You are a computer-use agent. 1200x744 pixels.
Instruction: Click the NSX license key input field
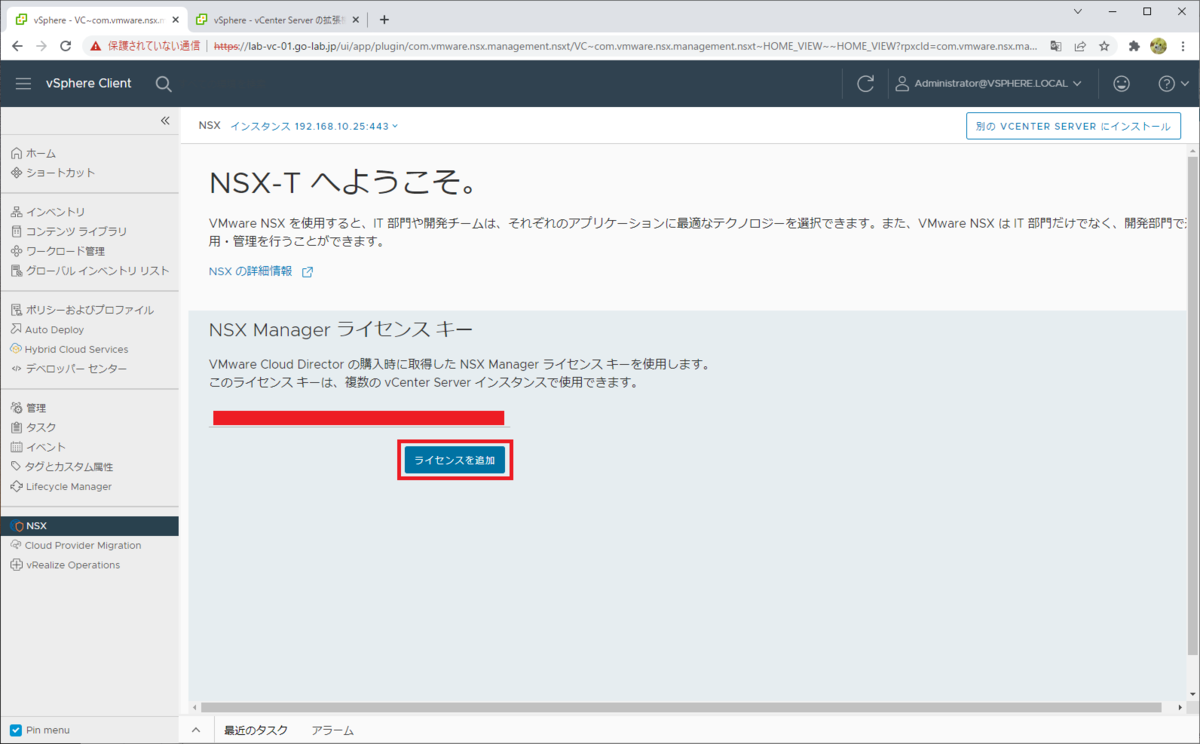tap(359, 418)
